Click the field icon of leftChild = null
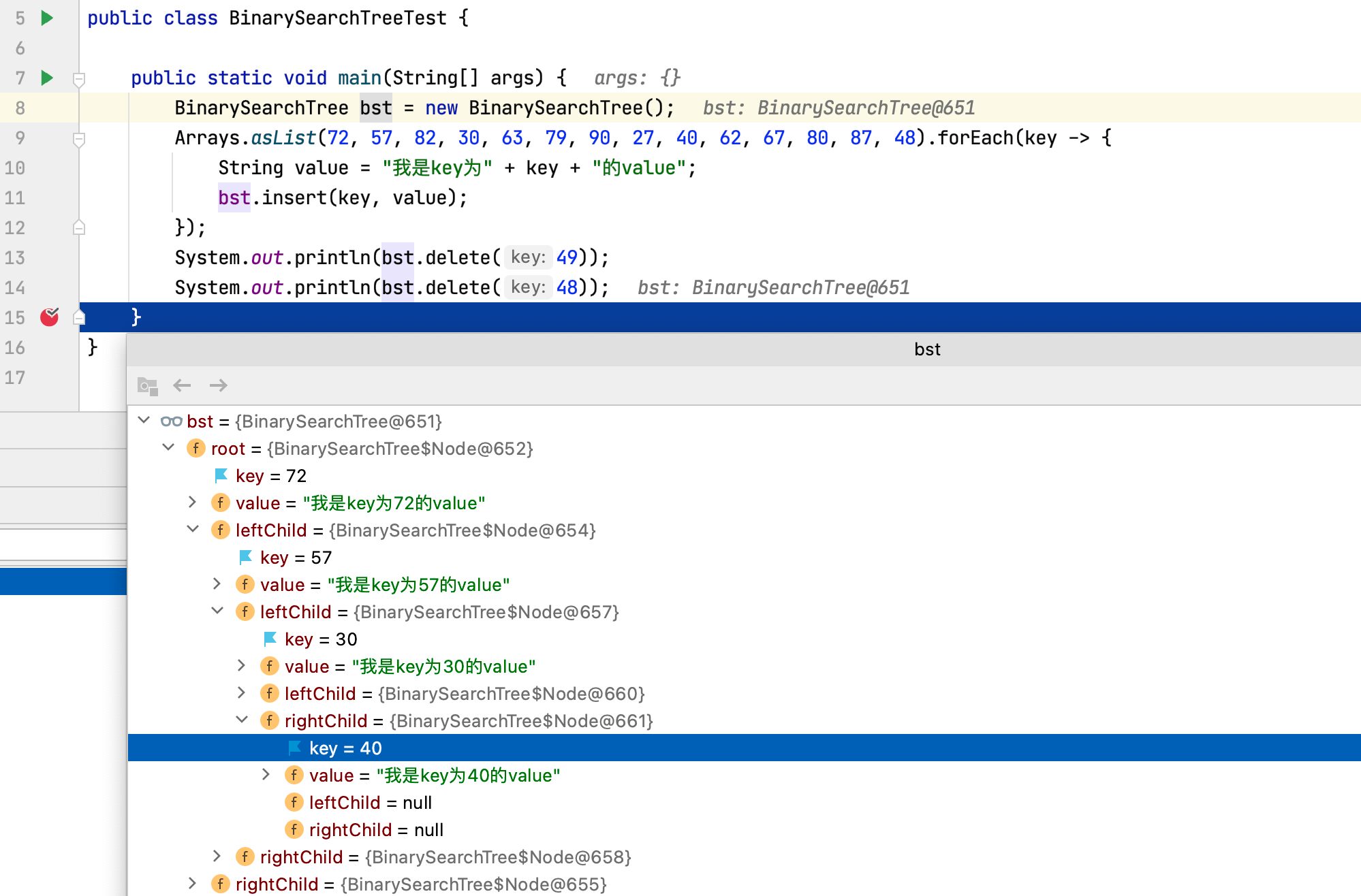The image size is (1361, 896). click(x=294, y=802)
